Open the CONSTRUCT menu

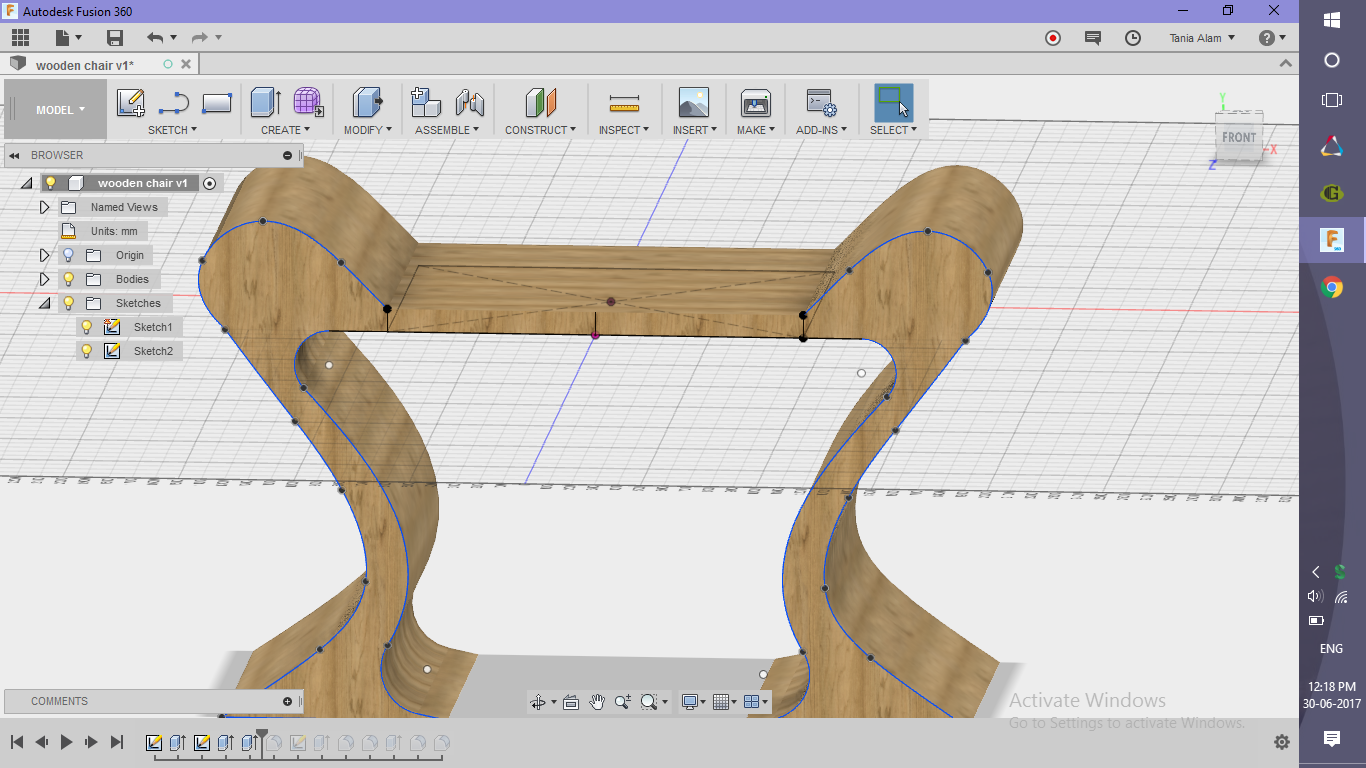pyautogui.click(x=540, y=130)
